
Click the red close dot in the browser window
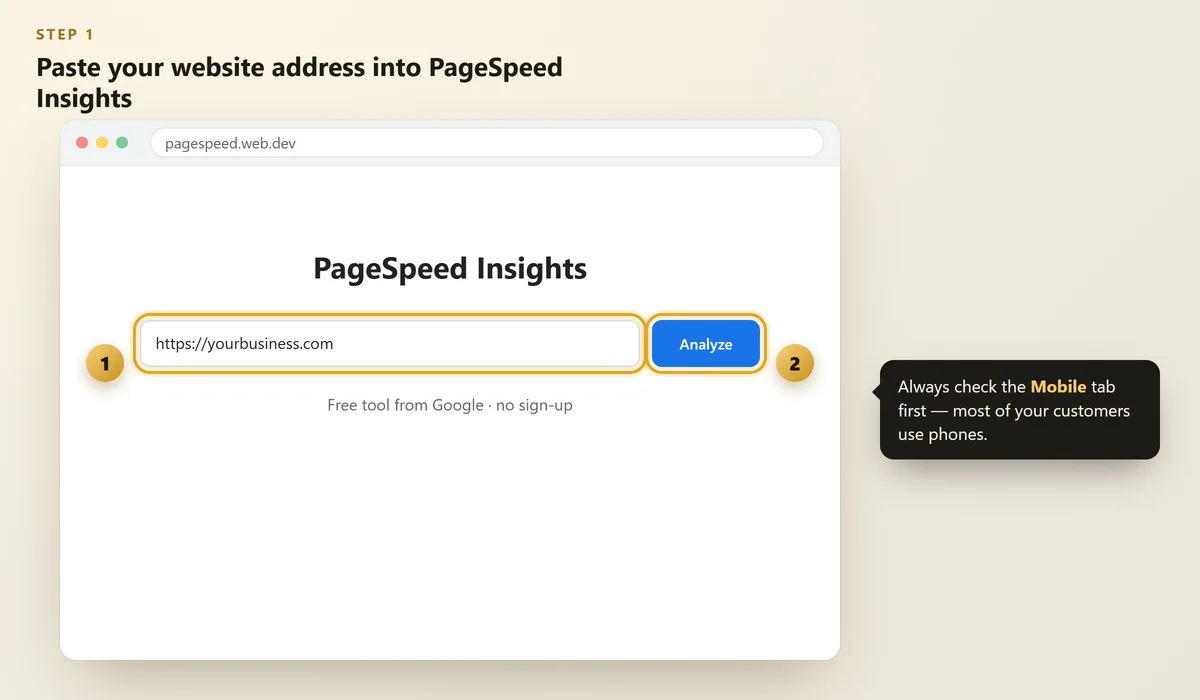82,143
